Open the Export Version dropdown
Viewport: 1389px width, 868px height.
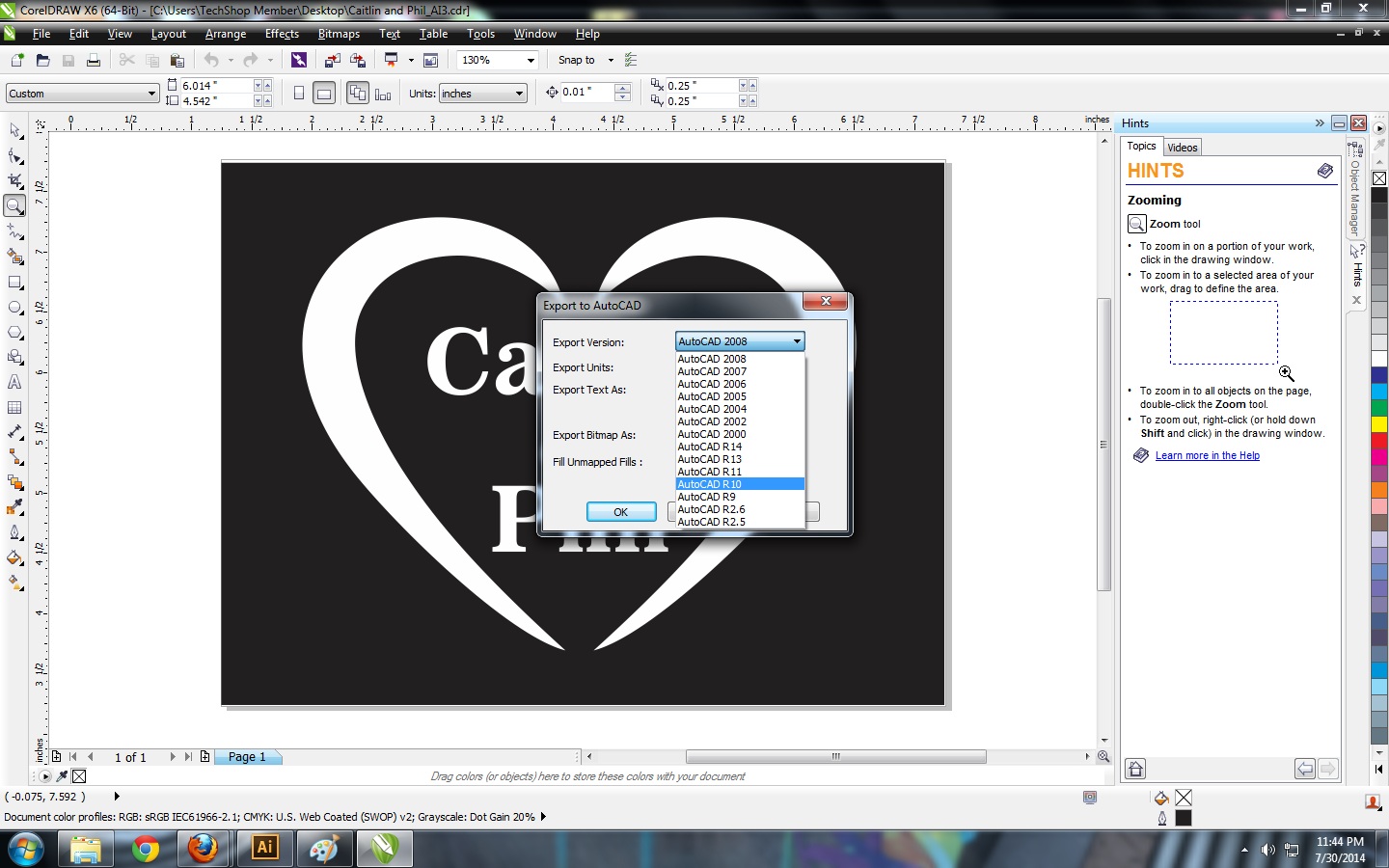pyautogui.click(x=740, y=341)
